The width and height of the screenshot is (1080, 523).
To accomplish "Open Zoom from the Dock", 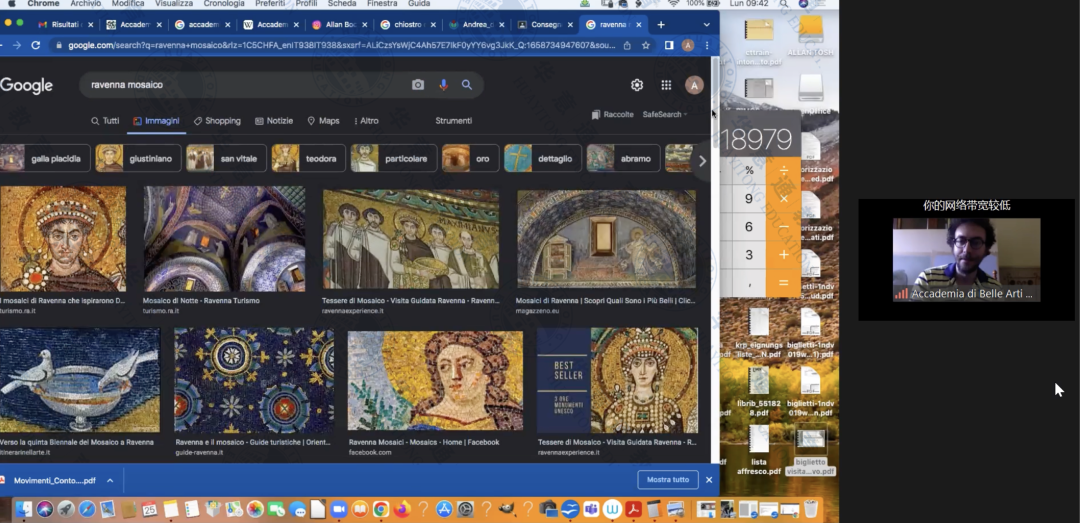I will click(339, 509).
